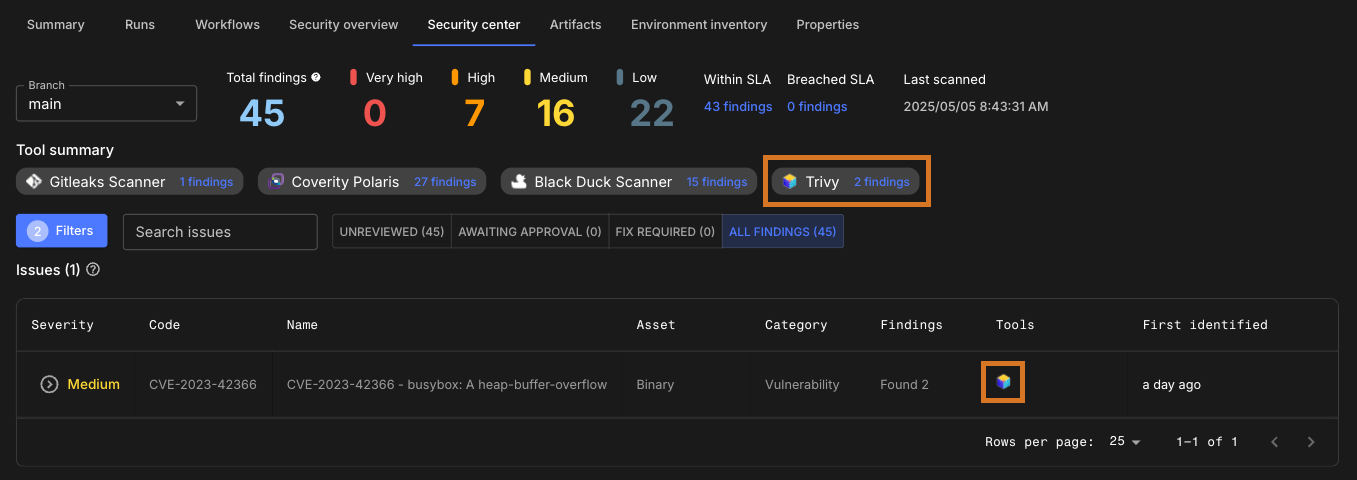Viewport: 1357px width, 480px height.
Task: Click the Severity column header
Action: 62,324
